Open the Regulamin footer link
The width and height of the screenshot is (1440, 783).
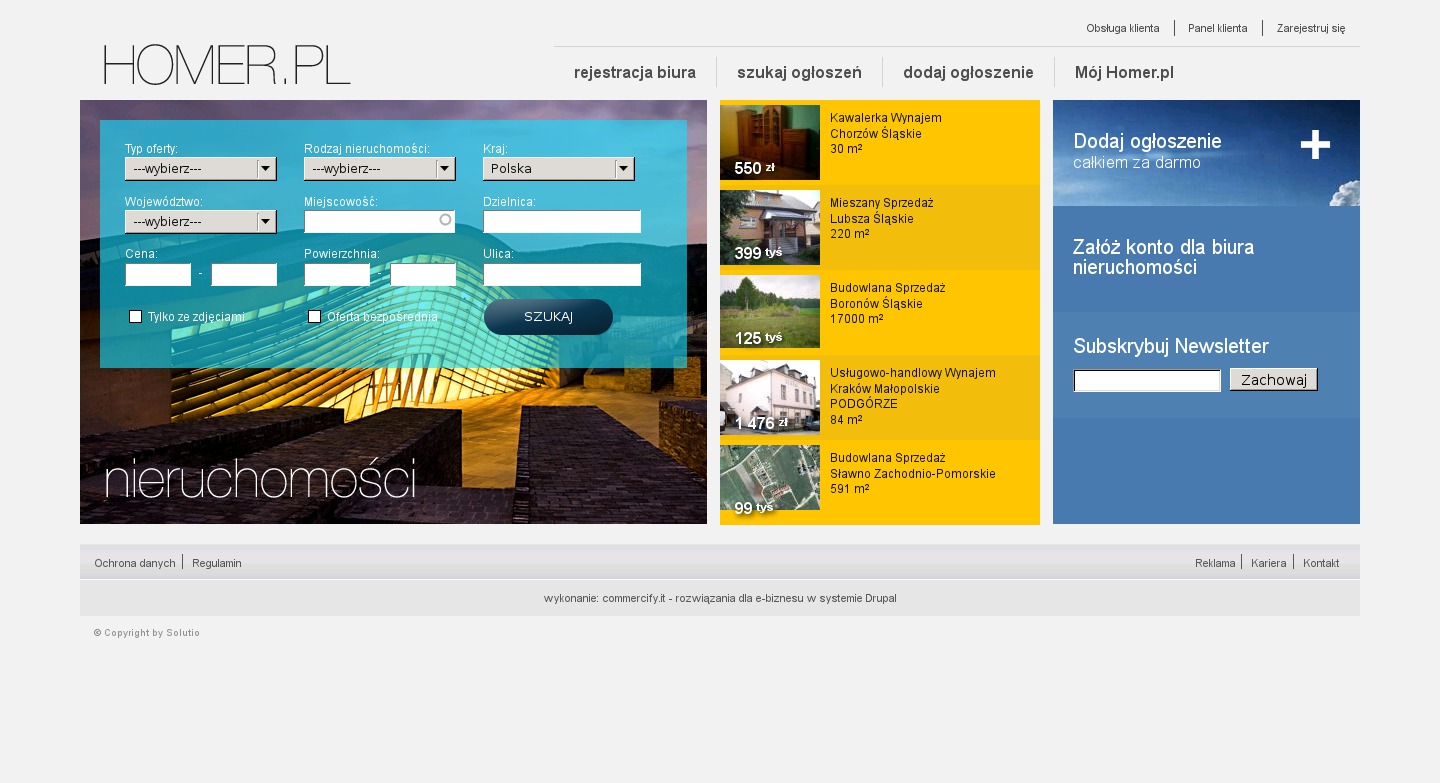point(216,563)
